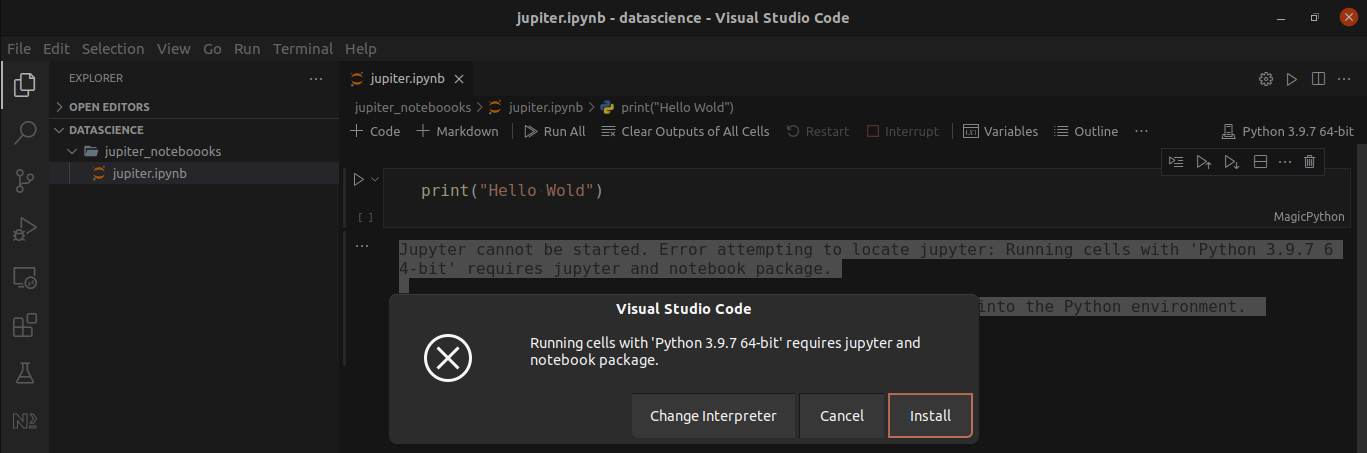Open editor title more actions ellipsis
Screen dimensions: 1367x453
pos(1344,79)
